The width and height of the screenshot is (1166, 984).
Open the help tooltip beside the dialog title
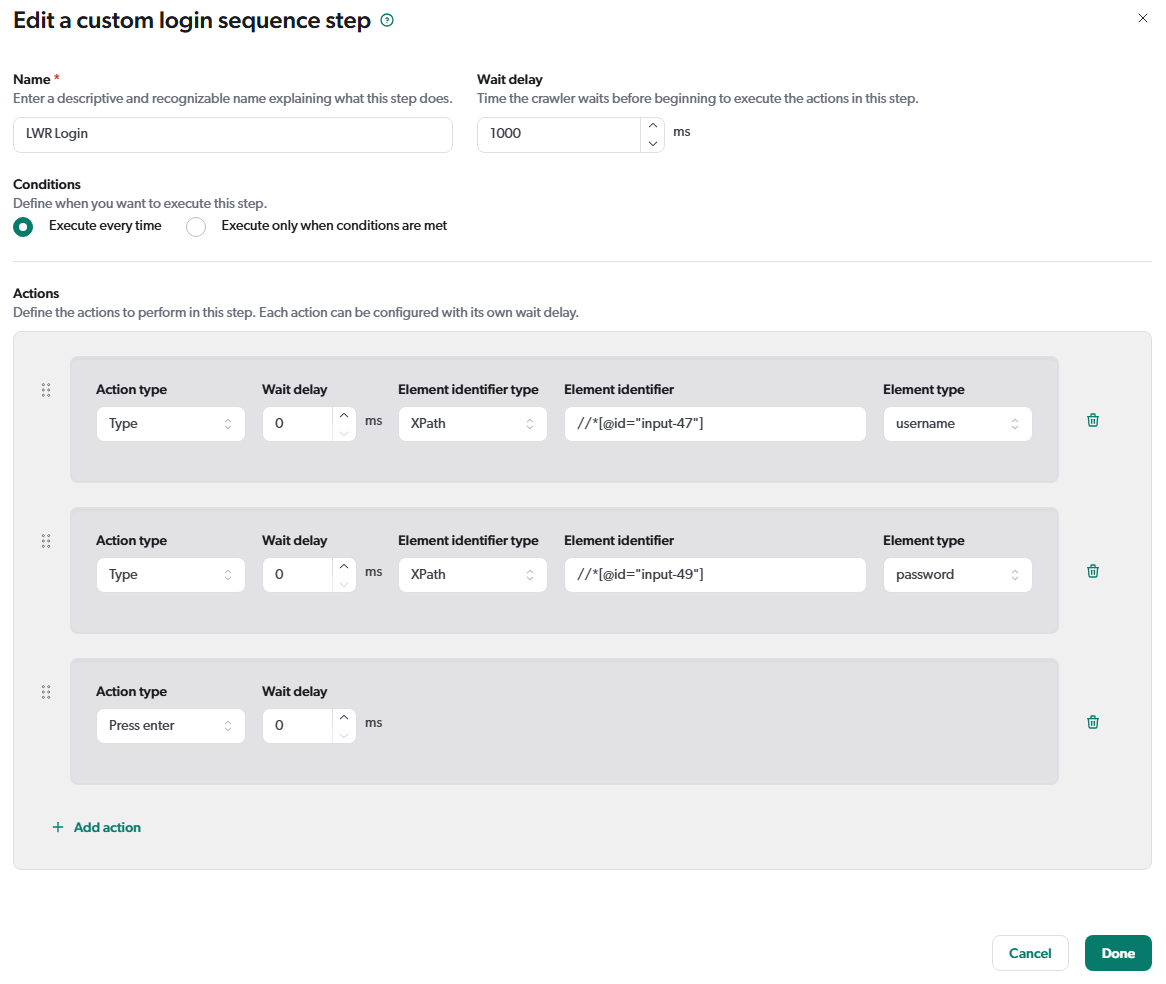pos(387,19)
